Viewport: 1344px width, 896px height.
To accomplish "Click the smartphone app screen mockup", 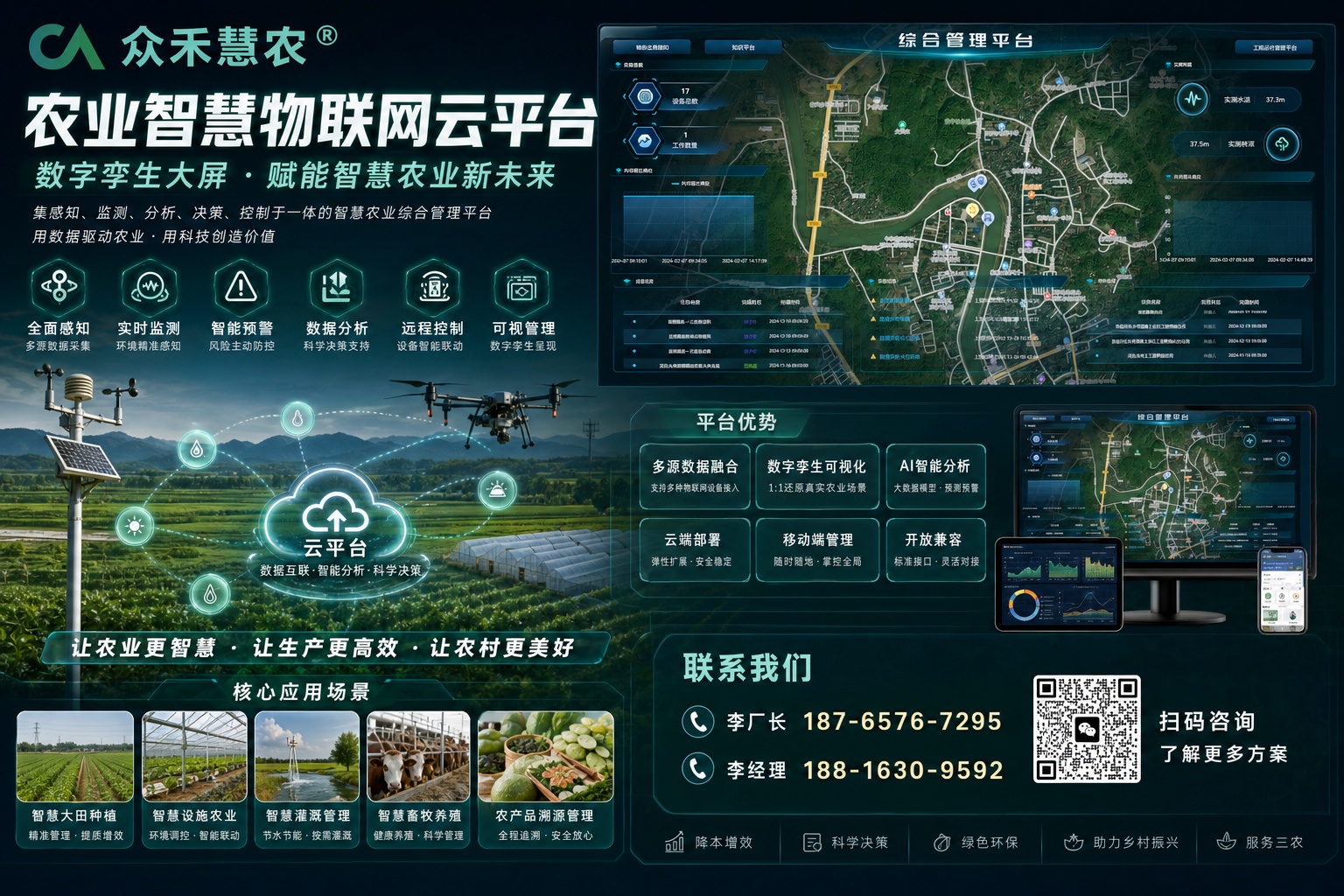I will [x=1282, y=591].
